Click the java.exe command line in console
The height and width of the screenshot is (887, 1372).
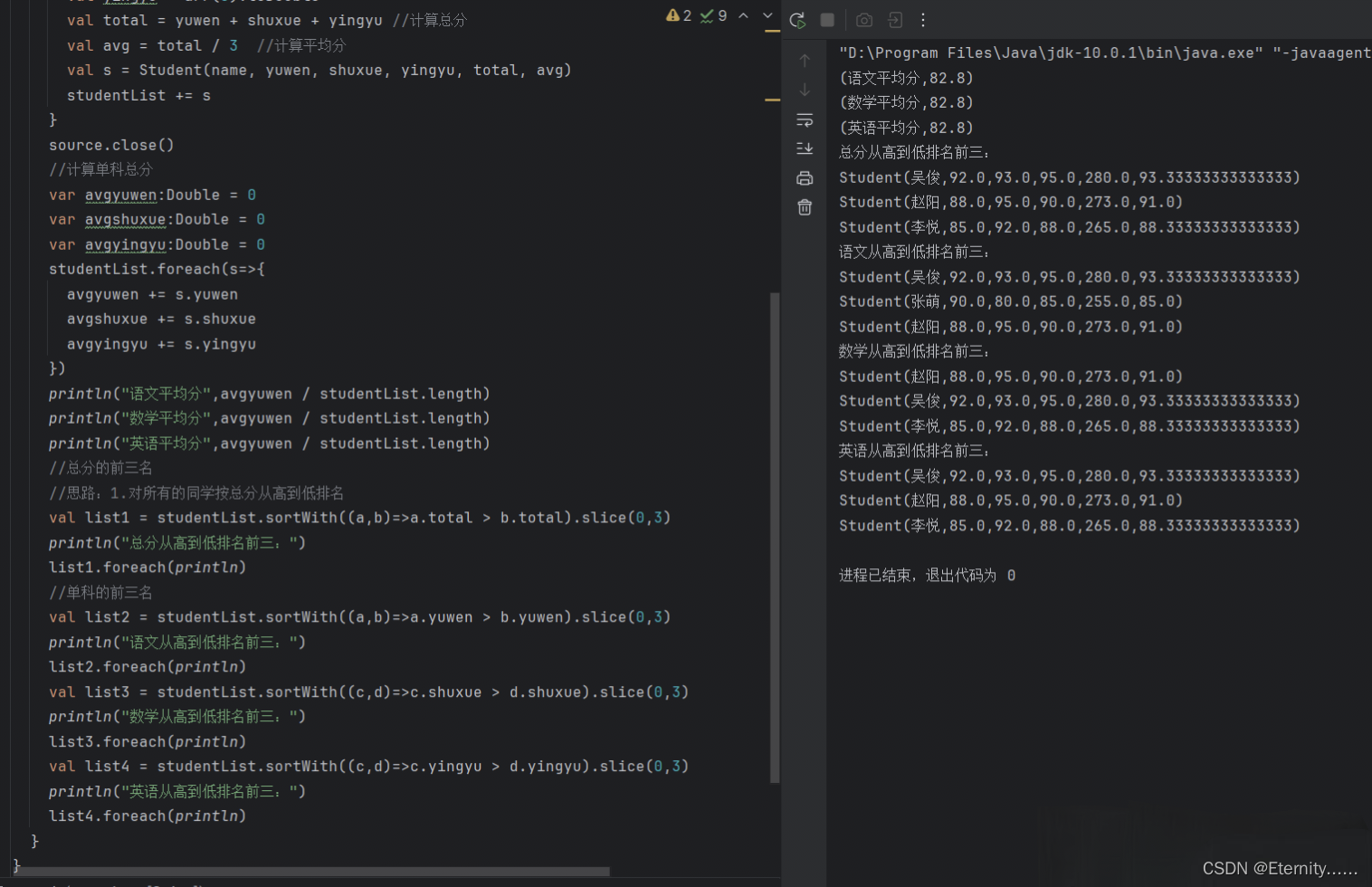(1105, 52)
